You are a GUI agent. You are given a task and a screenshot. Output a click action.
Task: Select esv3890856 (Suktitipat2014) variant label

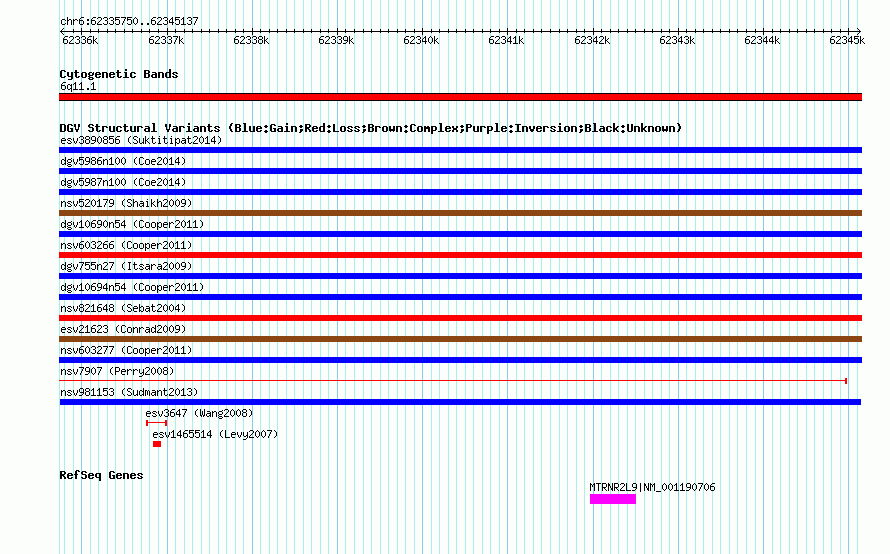(141, 140)
